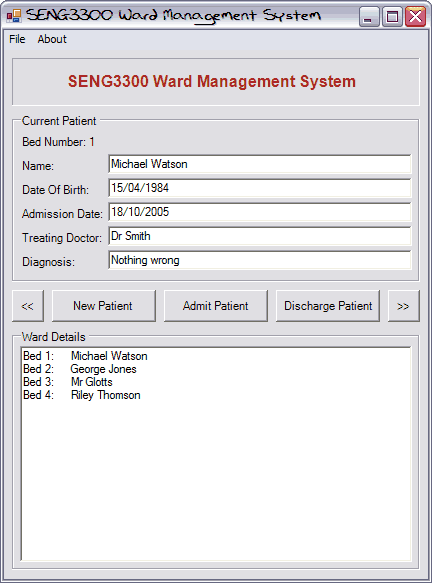Click the Treating Doctor field

[260, 236]
